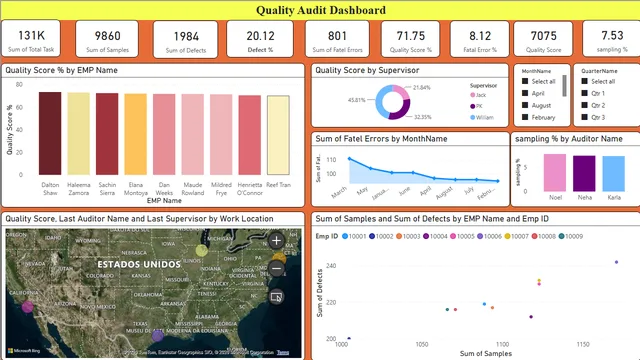Click the 20.12 Defect % card
The width and height of the screenshot is (640, 360).
[x=260, y=40]
